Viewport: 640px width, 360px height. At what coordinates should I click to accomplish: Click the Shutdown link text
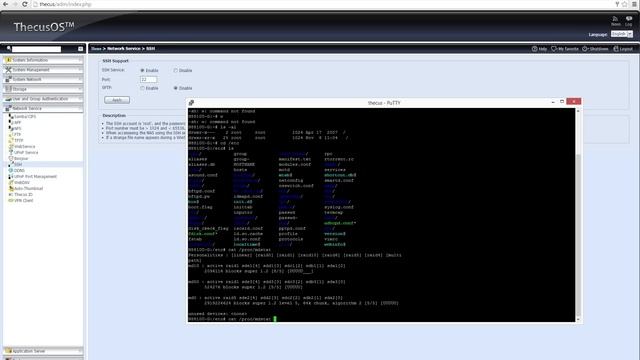tap(598, 49)
